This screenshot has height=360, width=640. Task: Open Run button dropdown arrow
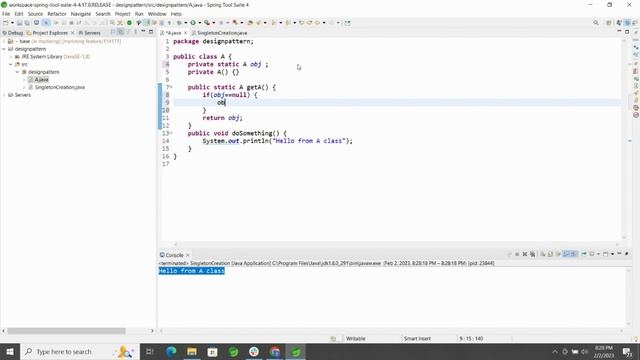(199, 23)
